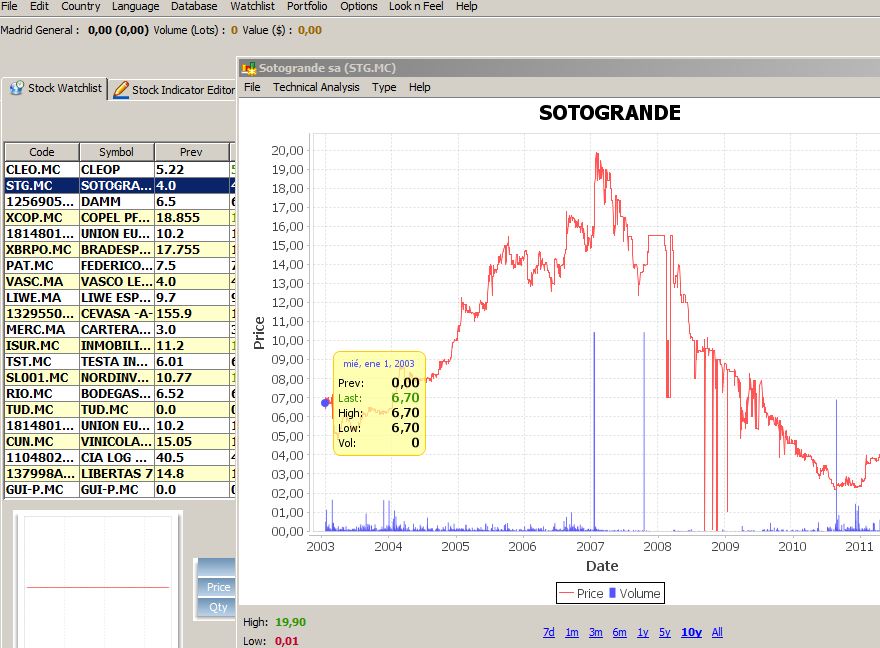Click the mini price chart below the watchlist
The width and height of the screenshot is (880, 648).
pyautogui.click(x=98, y=581)
